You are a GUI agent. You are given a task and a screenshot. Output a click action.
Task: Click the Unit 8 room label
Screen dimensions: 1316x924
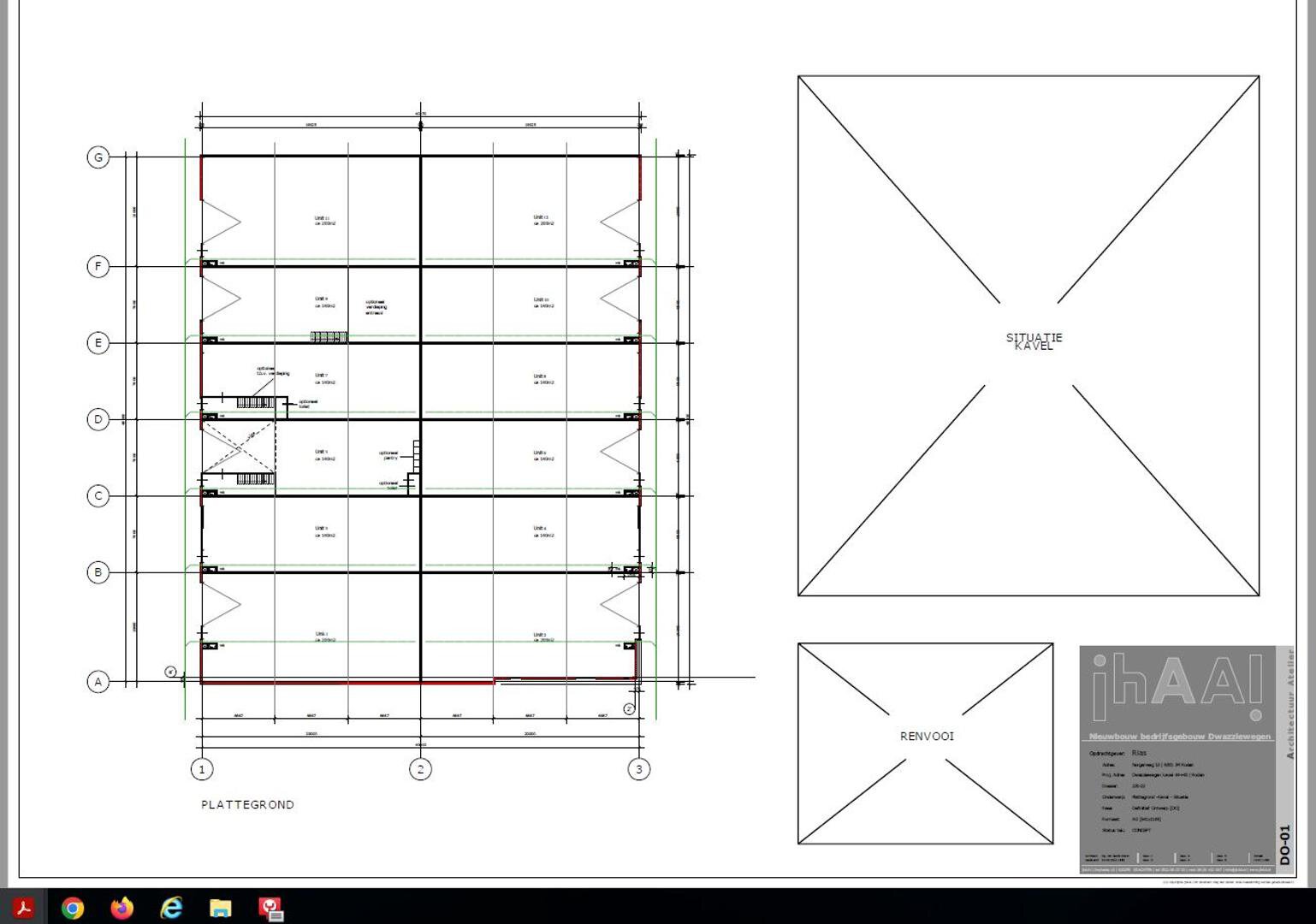click(543, 379)
